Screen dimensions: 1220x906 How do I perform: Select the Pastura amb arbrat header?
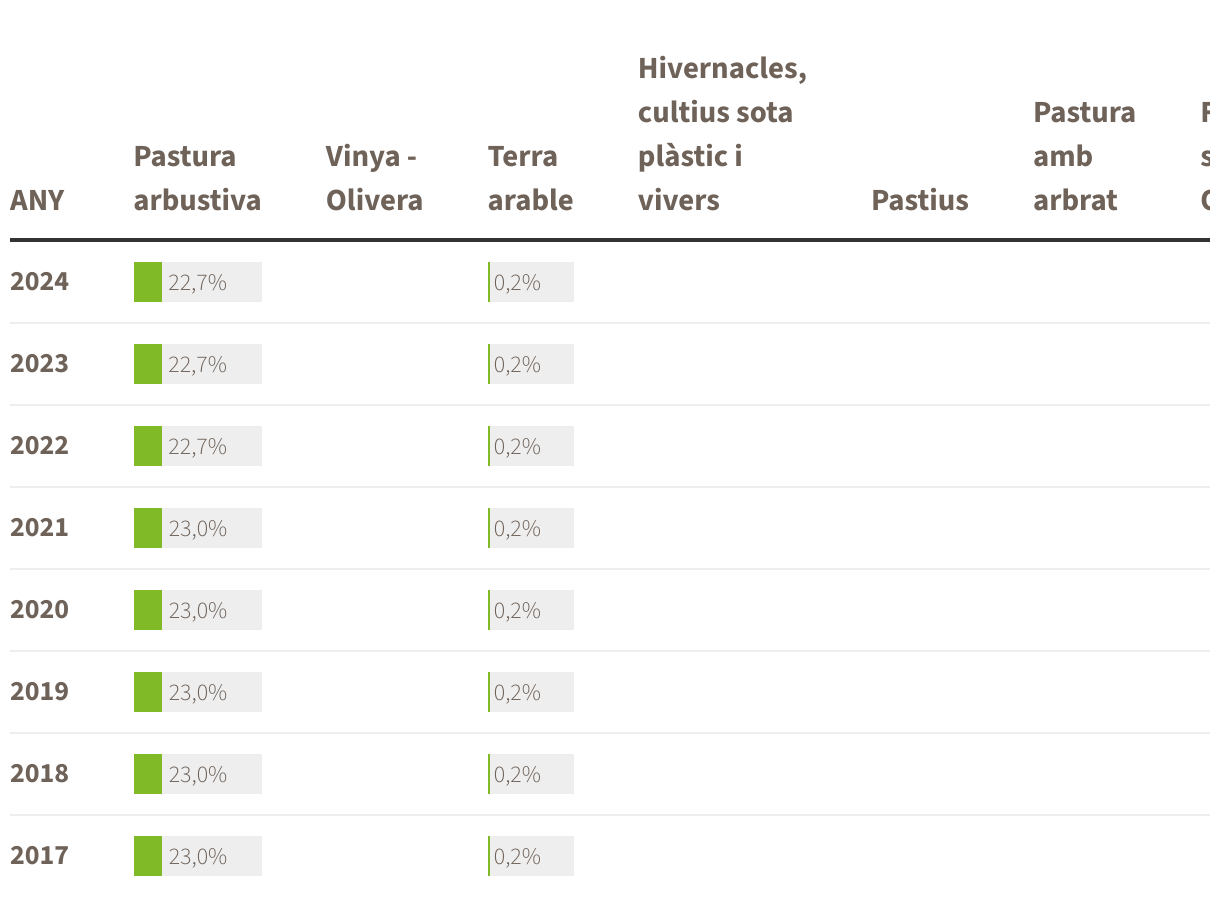point(1084,156)
